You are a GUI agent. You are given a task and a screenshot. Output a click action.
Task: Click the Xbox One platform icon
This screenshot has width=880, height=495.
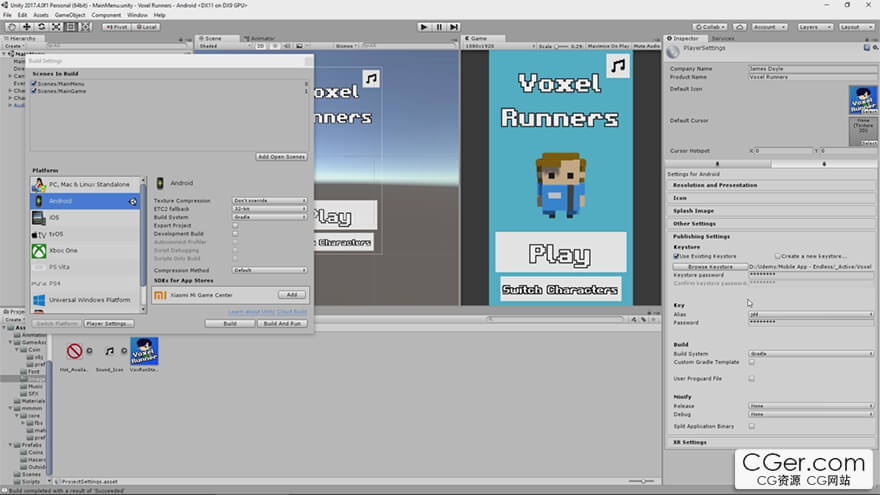39,250
